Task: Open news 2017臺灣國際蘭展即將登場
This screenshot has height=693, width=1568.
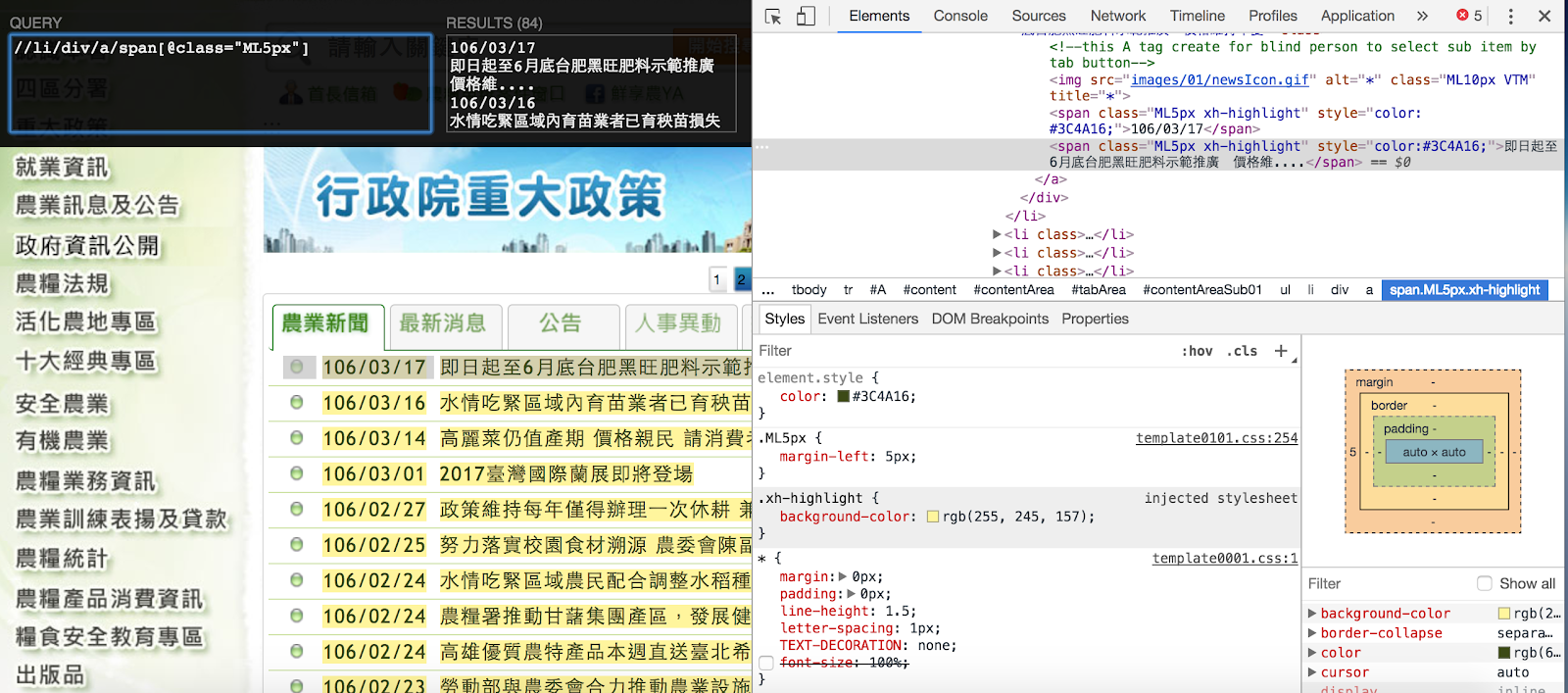Action: pos(566,474)
